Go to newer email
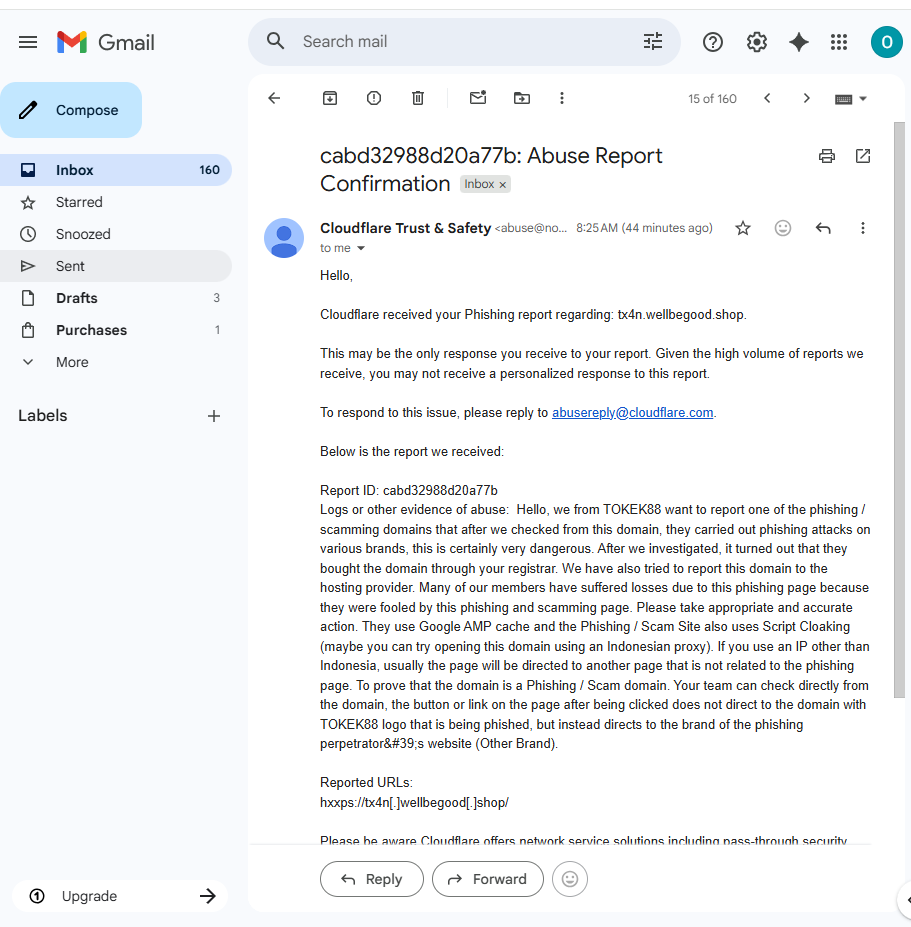 coord(767,98)
